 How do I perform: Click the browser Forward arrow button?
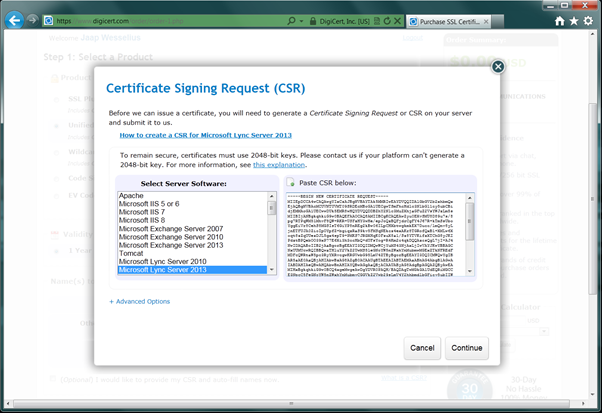click(36, 20)
